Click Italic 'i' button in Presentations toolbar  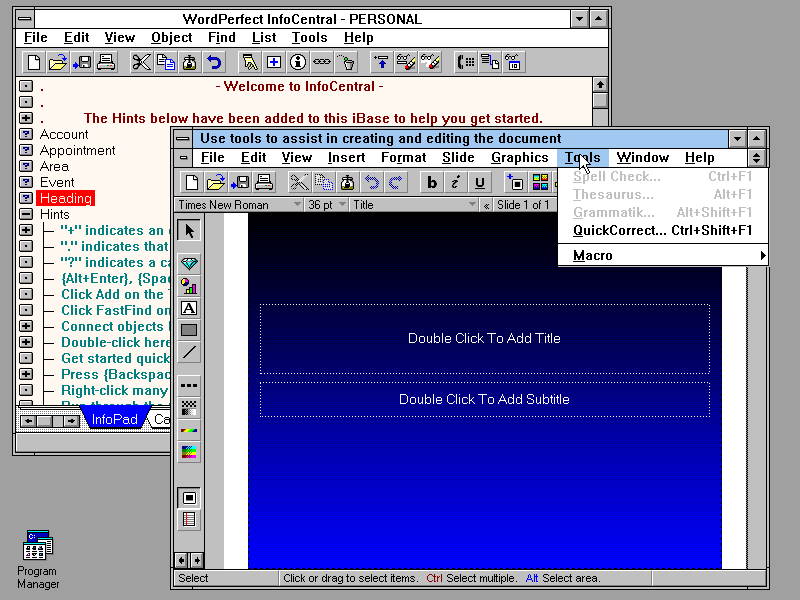click(x=455, y=182)
